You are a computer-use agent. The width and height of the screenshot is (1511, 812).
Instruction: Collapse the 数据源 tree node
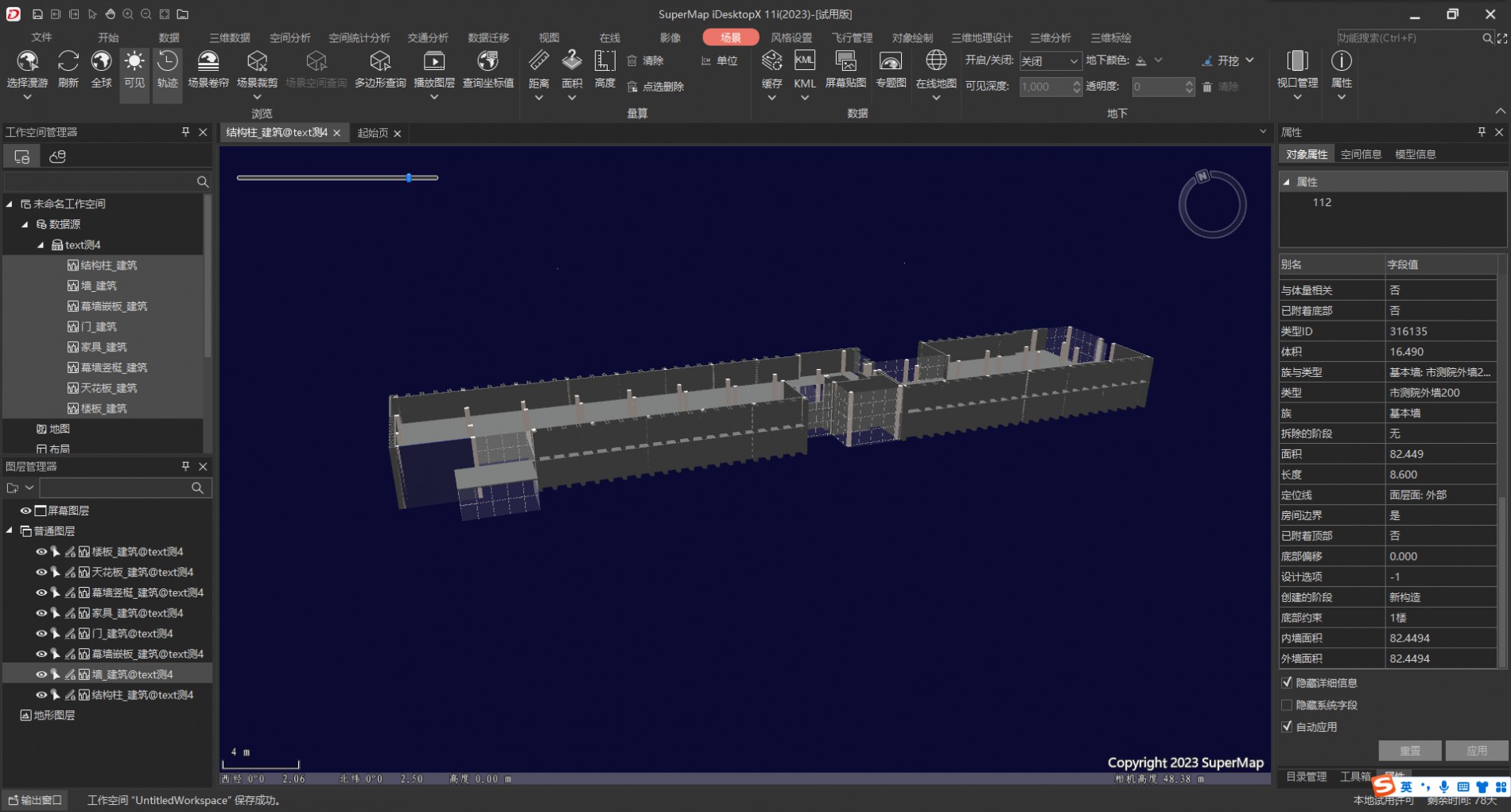coord(25,224)
